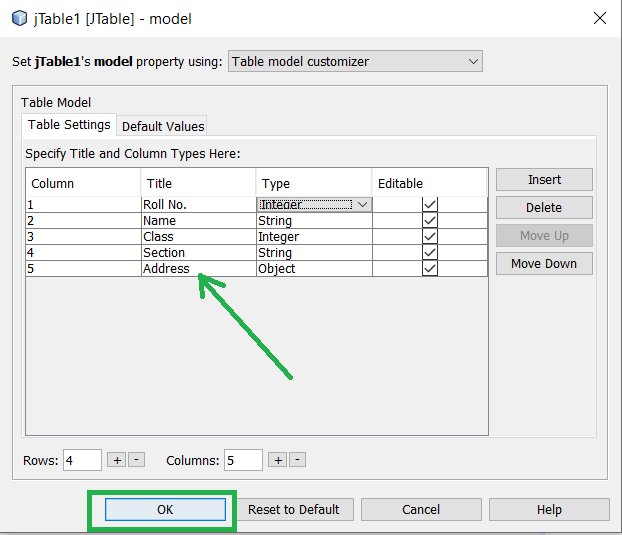Switch to the Default Values tab
Screen dimensions: 622x535
(x=163, y=126)
